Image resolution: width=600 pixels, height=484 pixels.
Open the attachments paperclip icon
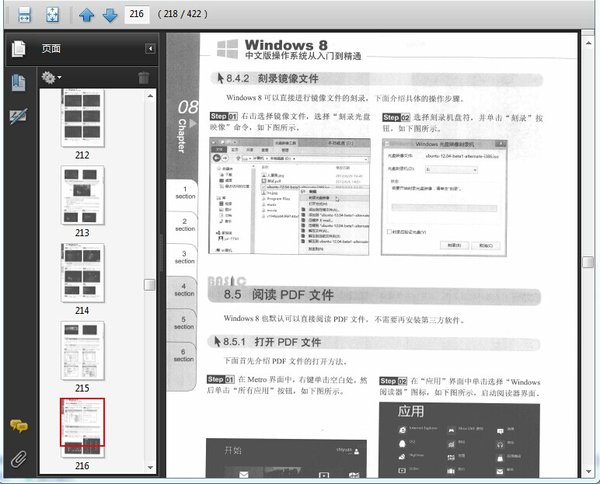coord(18,459)
